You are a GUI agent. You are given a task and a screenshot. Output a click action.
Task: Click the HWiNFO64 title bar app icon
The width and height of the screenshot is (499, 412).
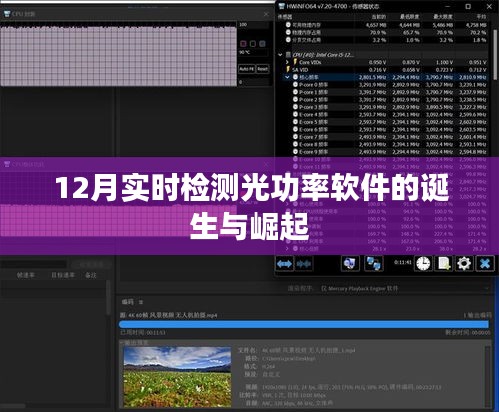(x=282, y=6)
